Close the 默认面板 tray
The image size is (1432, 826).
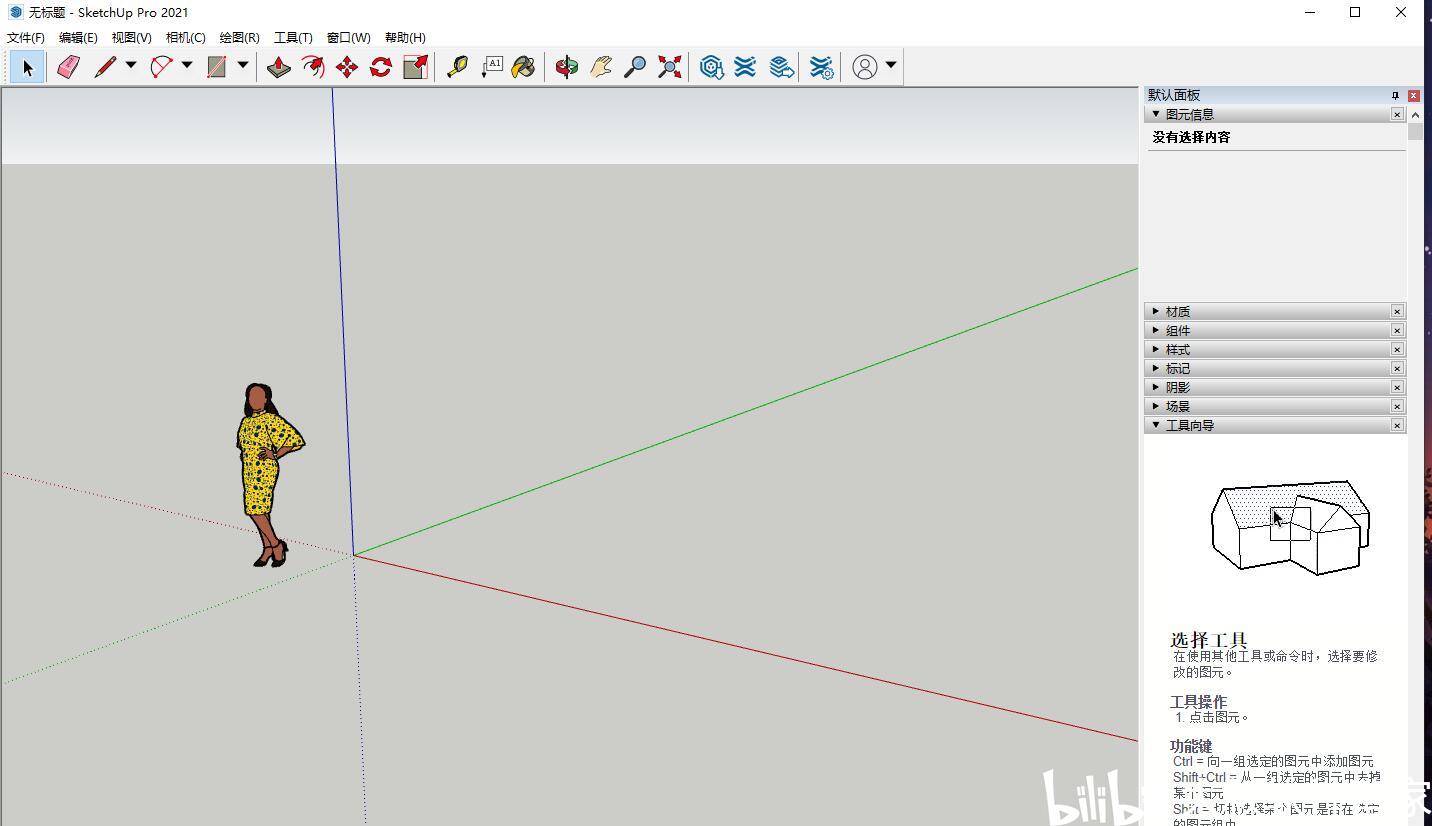(1413, 95)
